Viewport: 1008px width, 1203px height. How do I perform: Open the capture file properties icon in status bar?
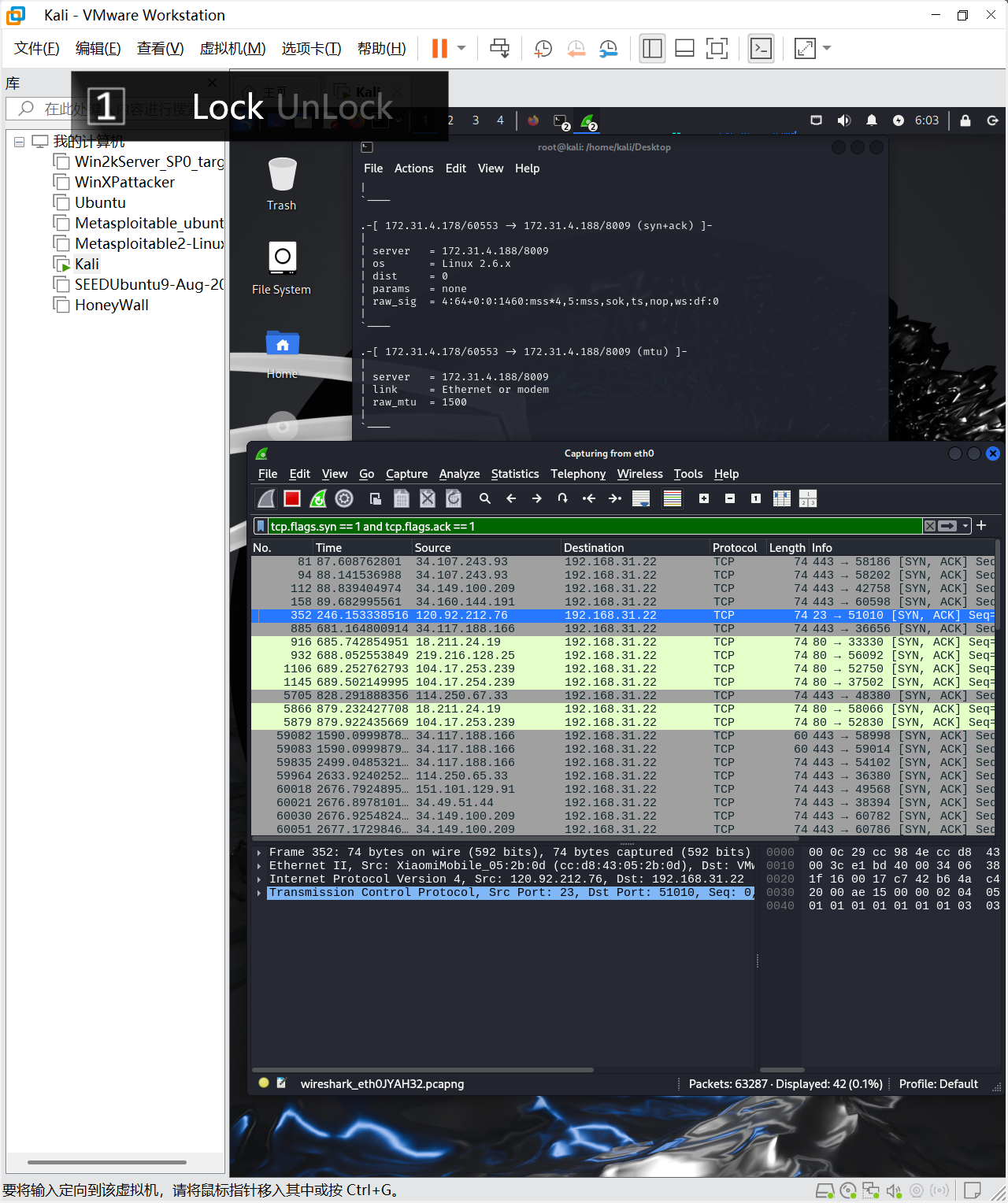coord(281,1083)
